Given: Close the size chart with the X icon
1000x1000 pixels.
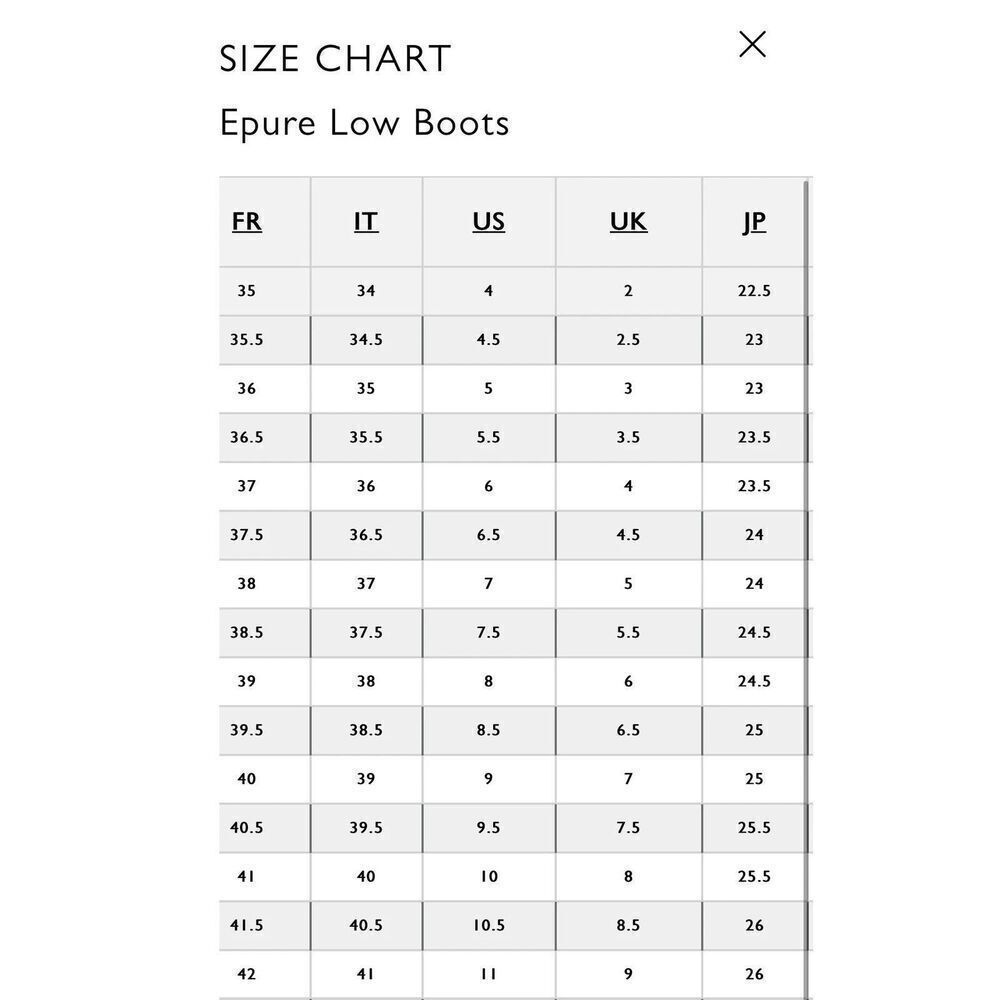Looking at the screenshot, I should pyautogui.click(x=752, y=44).
